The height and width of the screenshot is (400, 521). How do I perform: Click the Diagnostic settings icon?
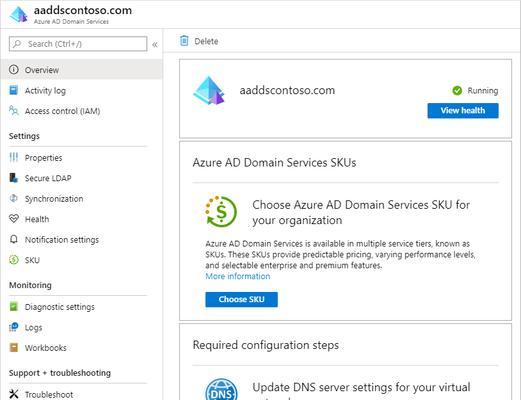(x=14, y=306)
